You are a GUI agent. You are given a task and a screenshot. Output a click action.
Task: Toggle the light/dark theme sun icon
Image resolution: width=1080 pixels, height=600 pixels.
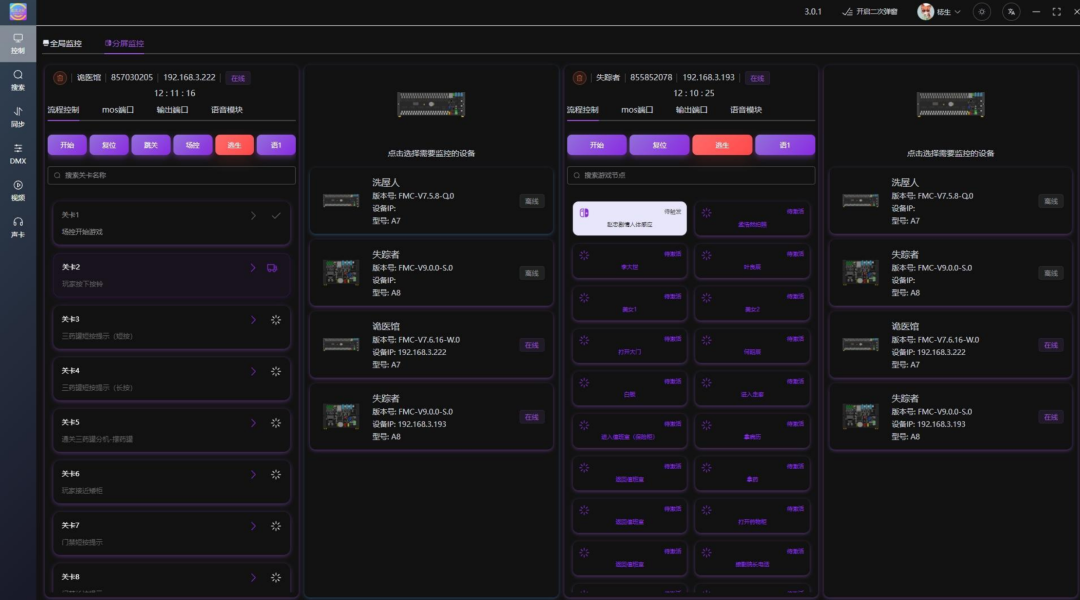982,12
